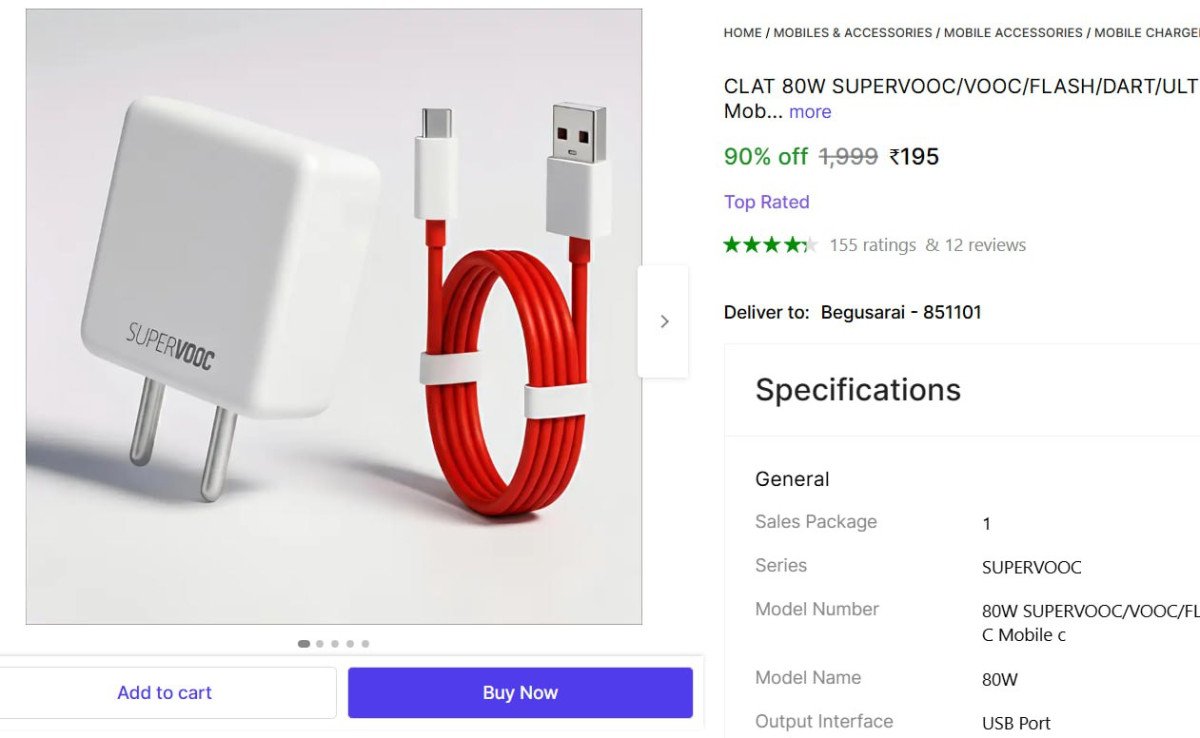Go to MOBILES & ACCESSORIES breadcrumb
Image resolution: width=1200 pixels, height=738 pixels.
click(x=853, y=33)
